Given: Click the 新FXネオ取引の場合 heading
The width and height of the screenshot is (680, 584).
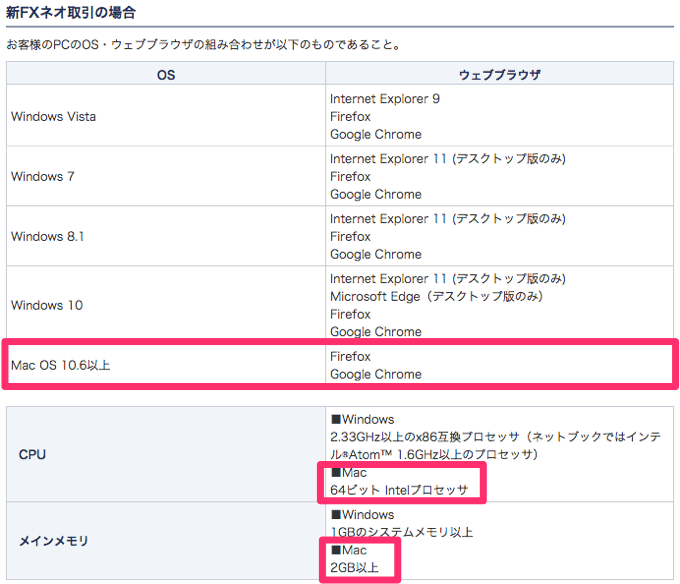Looking at the screenshot, I should click(x=71, y=14).
